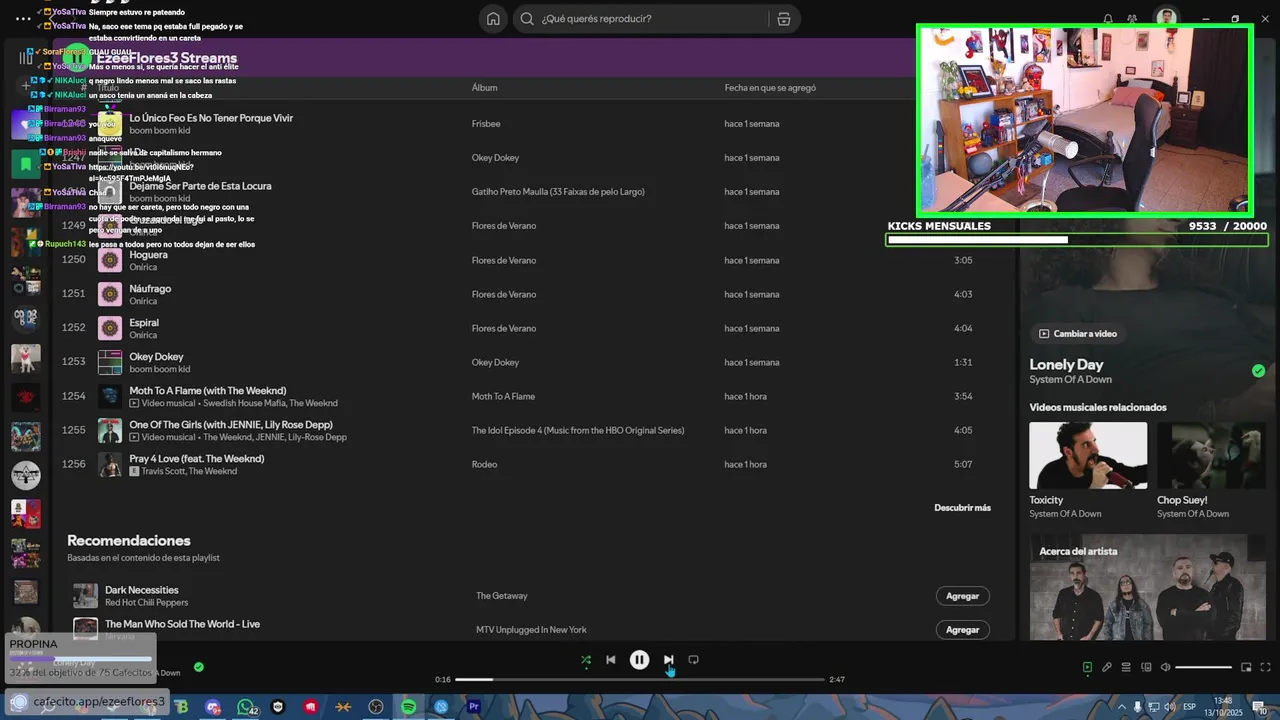Click the Windows system volume tray icon
The height and width of the screenshot is (720, 1280).
point(1171,707)
